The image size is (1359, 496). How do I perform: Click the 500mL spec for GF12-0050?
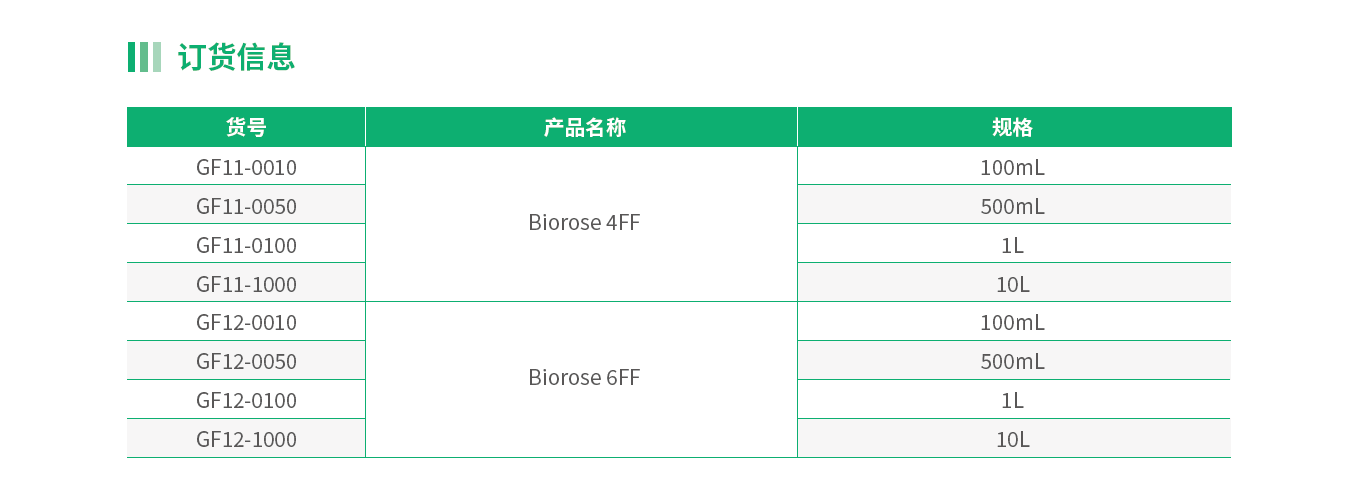[x=1014, y=361]
